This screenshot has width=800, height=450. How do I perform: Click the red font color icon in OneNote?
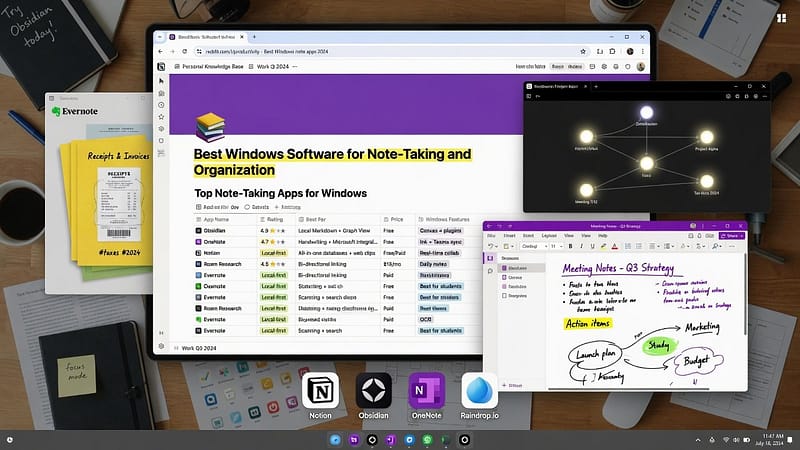(x=614, y=246)
